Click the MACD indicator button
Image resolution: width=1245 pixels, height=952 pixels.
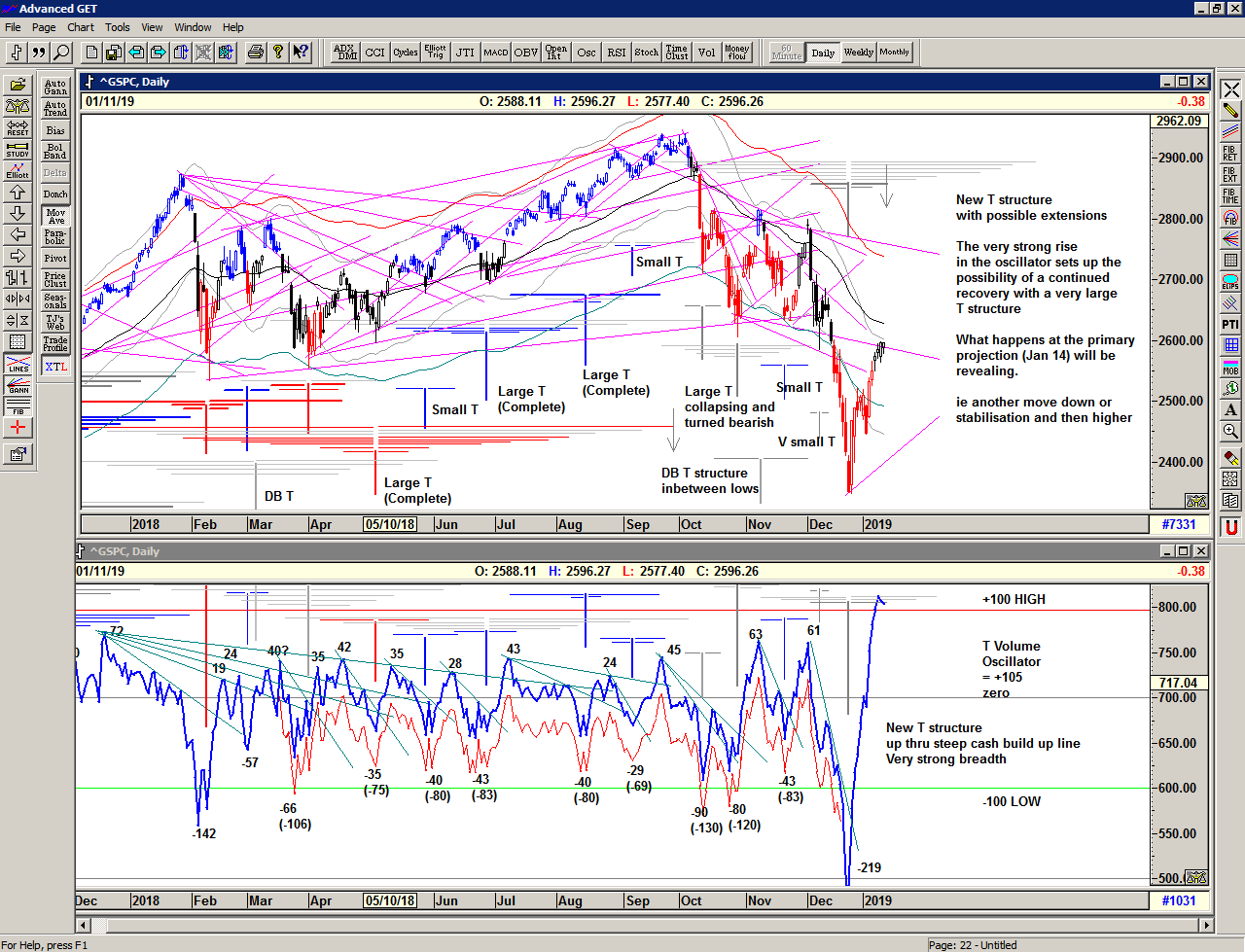[x=495, y=53]
